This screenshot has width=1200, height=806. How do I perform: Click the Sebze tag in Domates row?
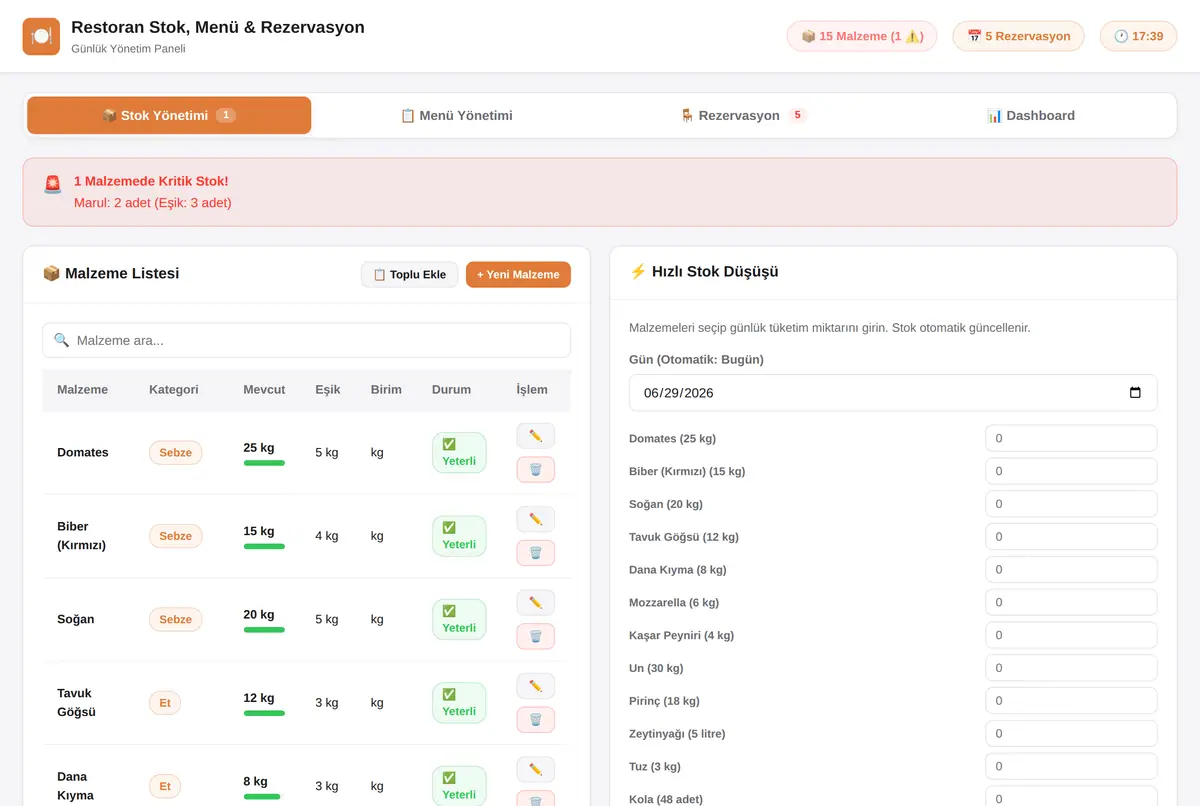[x=176, y=453]
